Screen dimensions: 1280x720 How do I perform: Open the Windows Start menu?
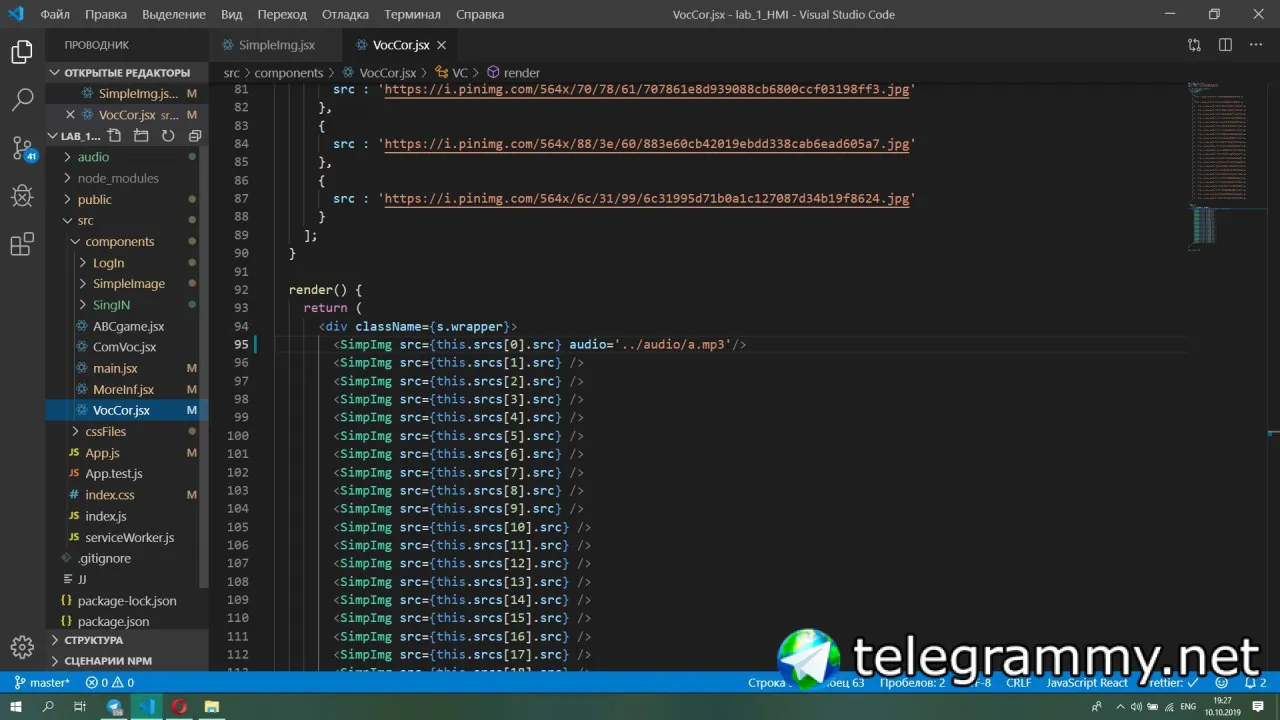pyautogui.click(x=16, y=707)
